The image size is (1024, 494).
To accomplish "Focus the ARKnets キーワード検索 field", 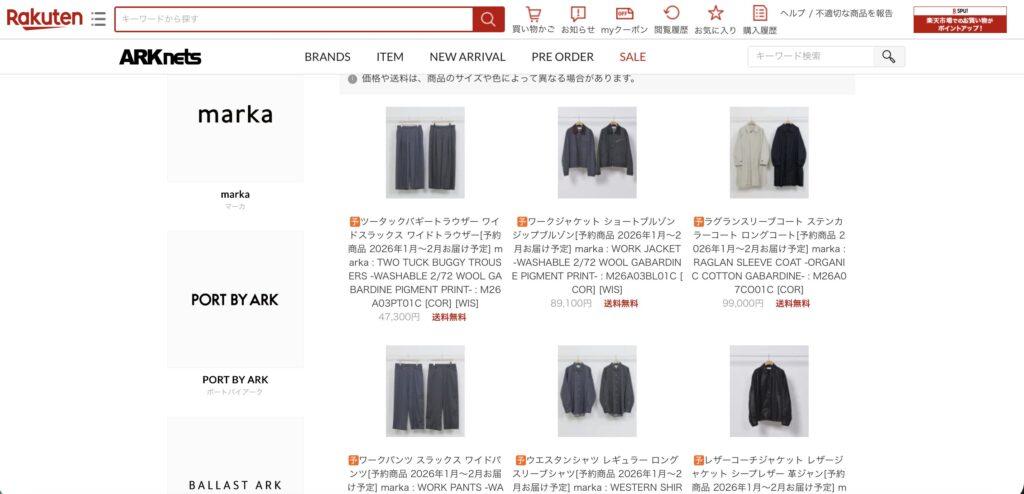I will (x=810, y=56).
